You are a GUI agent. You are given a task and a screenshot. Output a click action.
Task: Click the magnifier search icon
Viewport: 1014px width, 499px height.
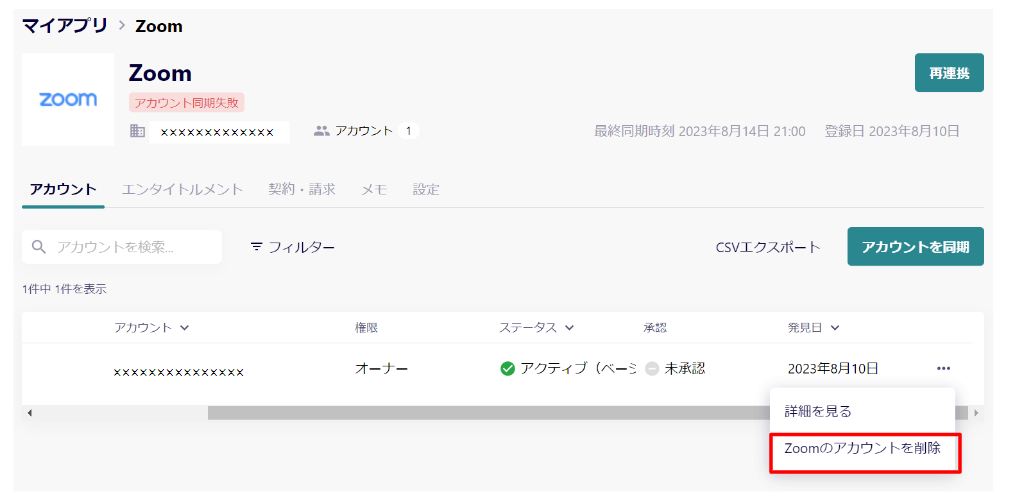pyautogui.click(x=39, y=247)
